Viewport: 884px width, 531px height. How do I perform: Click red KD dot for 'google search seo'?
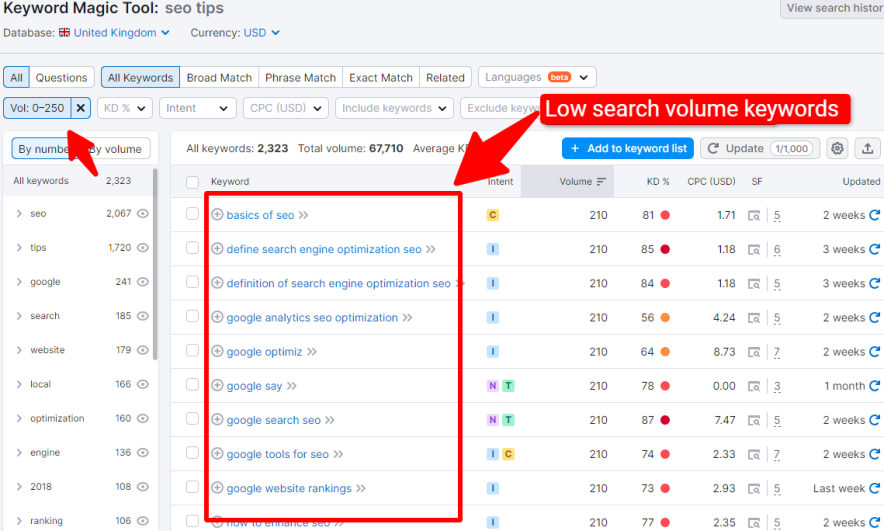(665, 420)
